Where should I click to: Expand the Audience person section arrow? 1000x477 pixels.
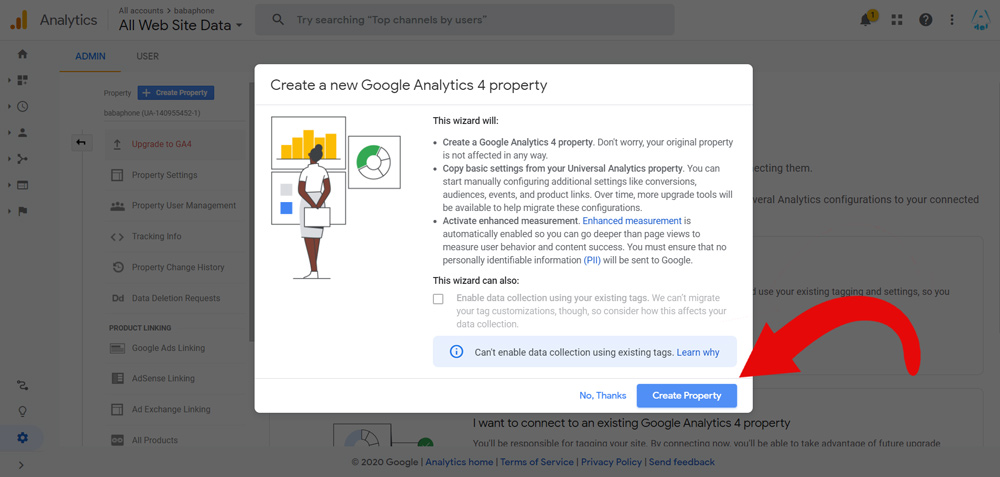(10, 133)
